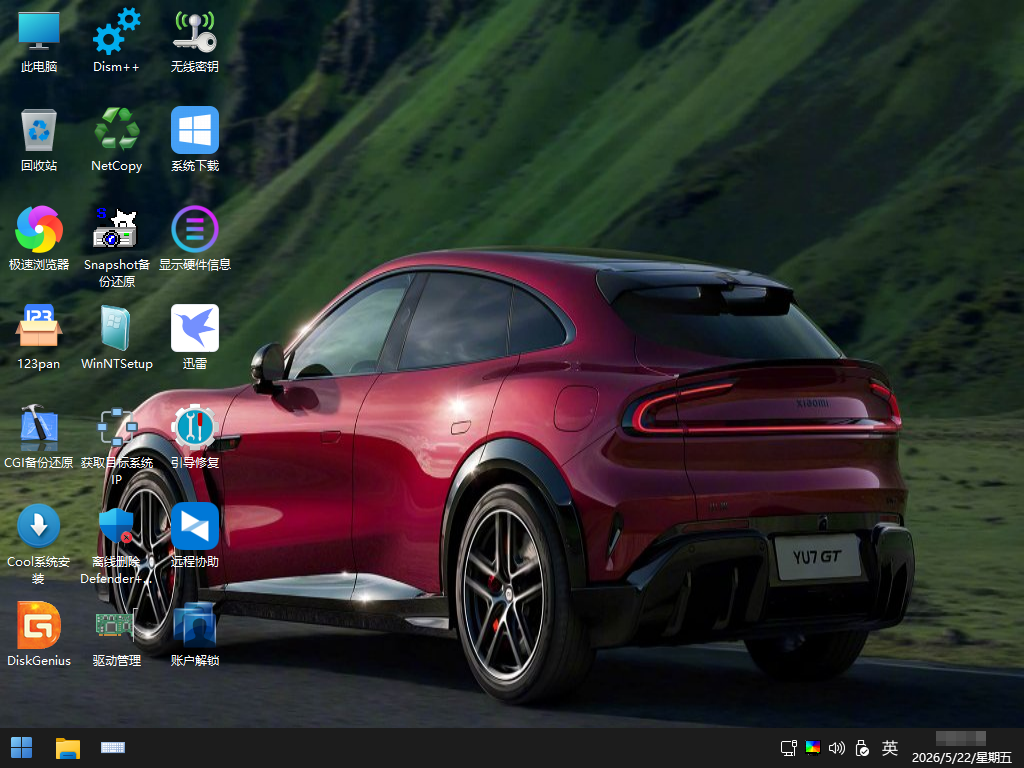Switch input language via 英 indicator
The image size is (1024, 768).
pos(889,748)
